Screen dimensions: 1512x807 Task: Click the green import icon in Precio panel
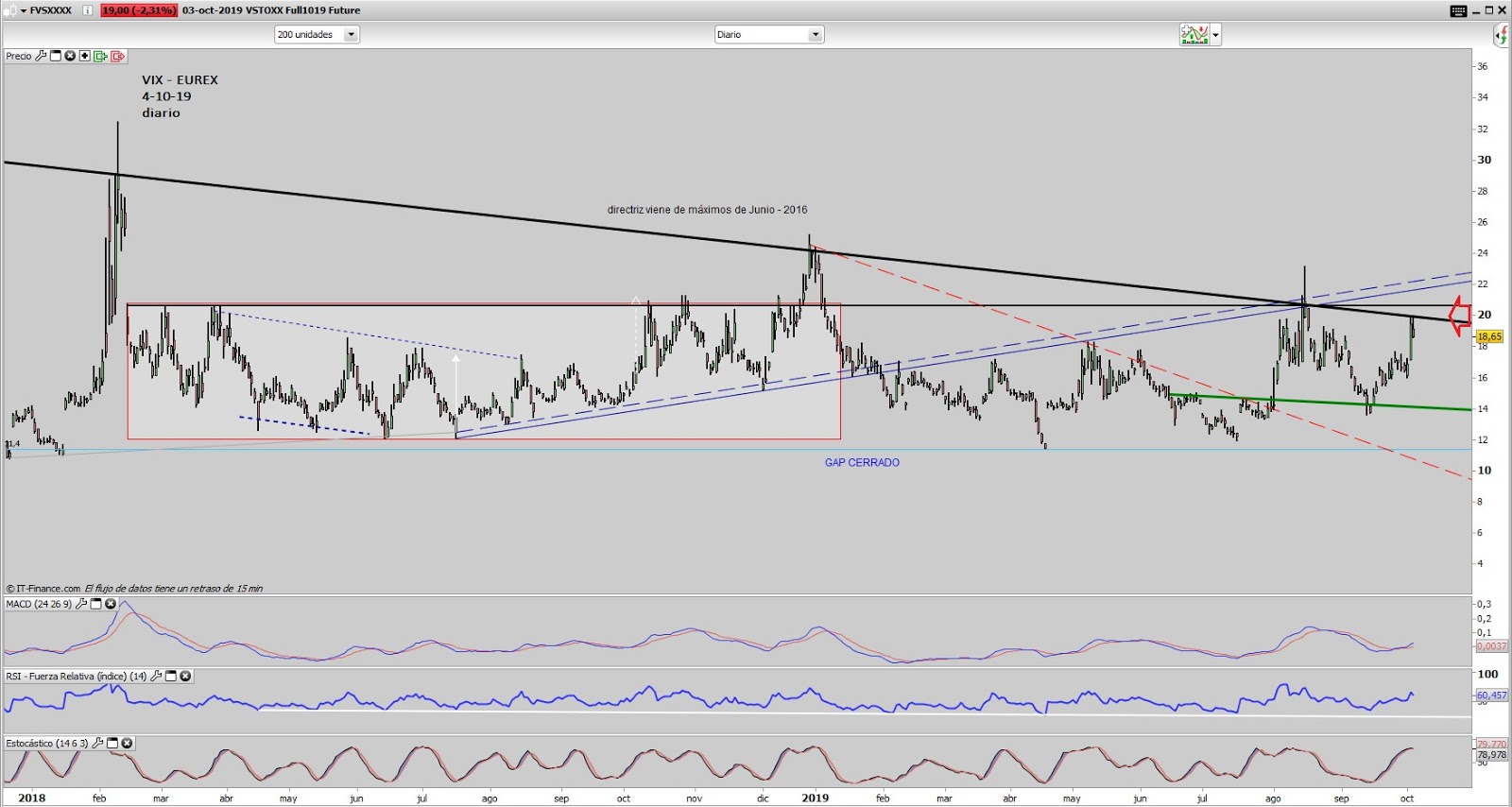[x=100, y=56]
